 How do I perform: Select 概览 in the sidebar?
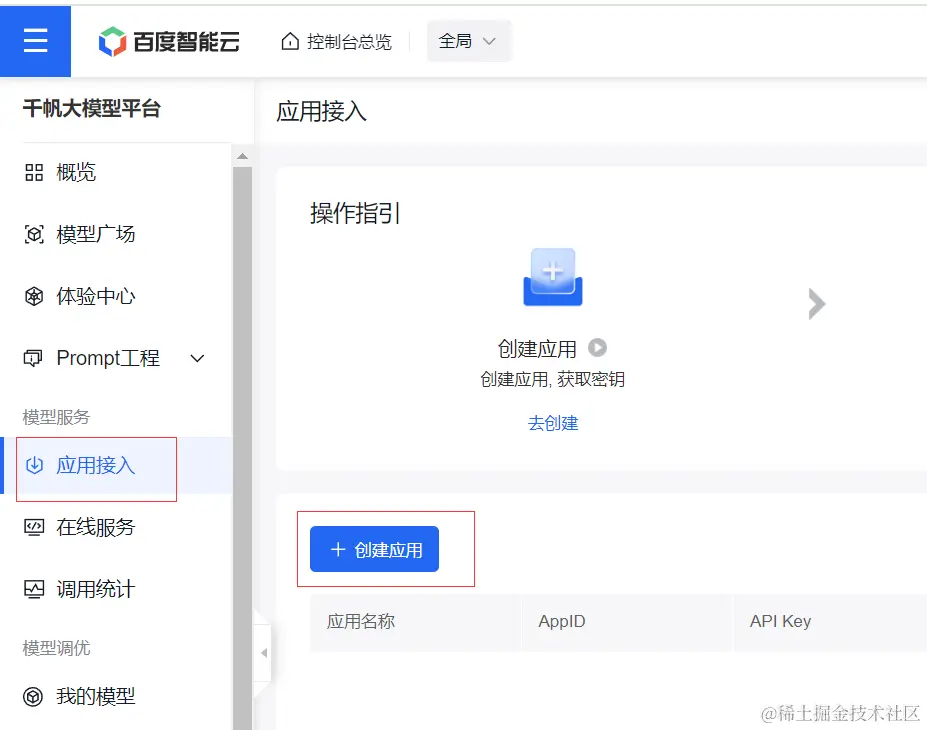[x=76, y=173]
